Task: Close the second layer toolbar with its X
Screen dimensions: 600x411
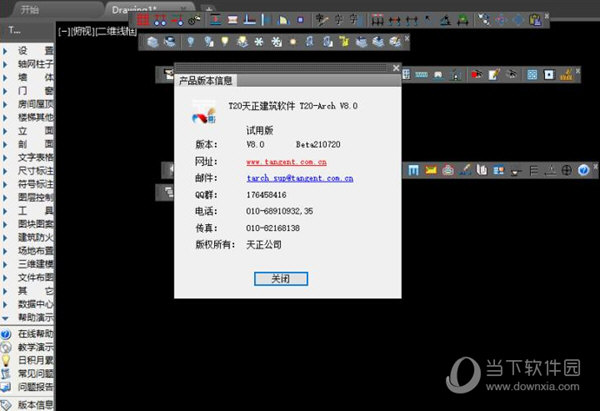Action: coord(407,38)
